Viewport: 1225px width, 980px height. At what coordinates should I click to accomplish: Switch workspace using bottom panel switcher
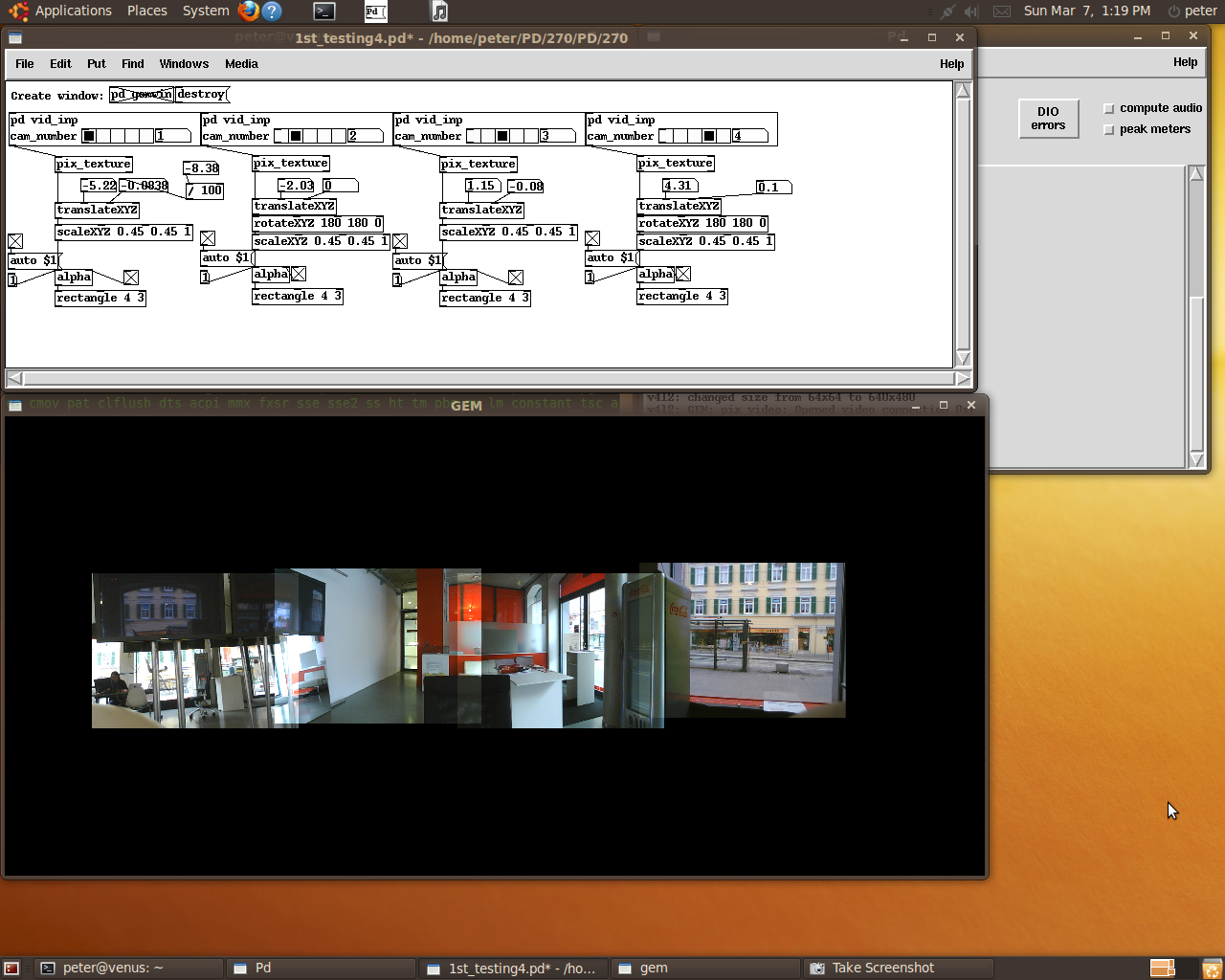1163,969
